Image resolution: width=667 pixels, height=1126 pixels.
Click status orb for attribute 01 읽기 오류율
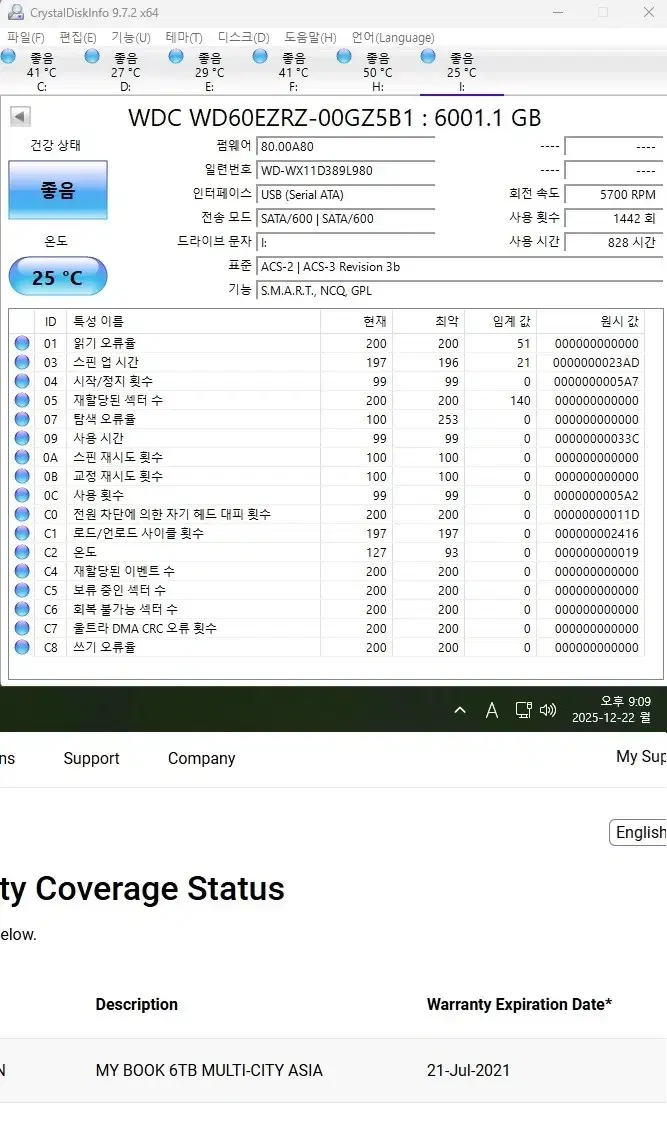click(x=22, y=343)
